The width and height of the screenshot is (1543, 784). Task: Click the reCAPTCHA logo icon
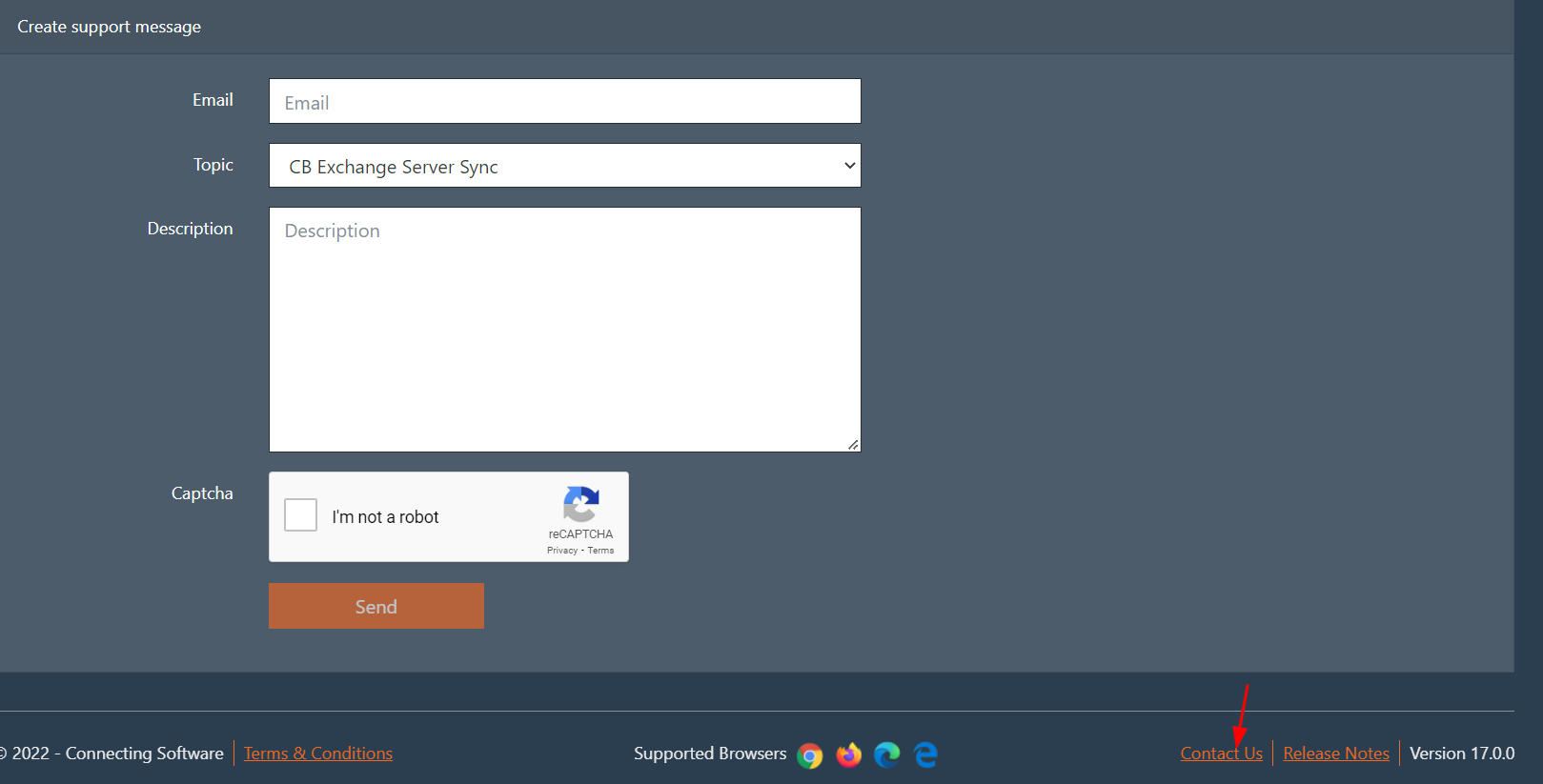[581, 504]
